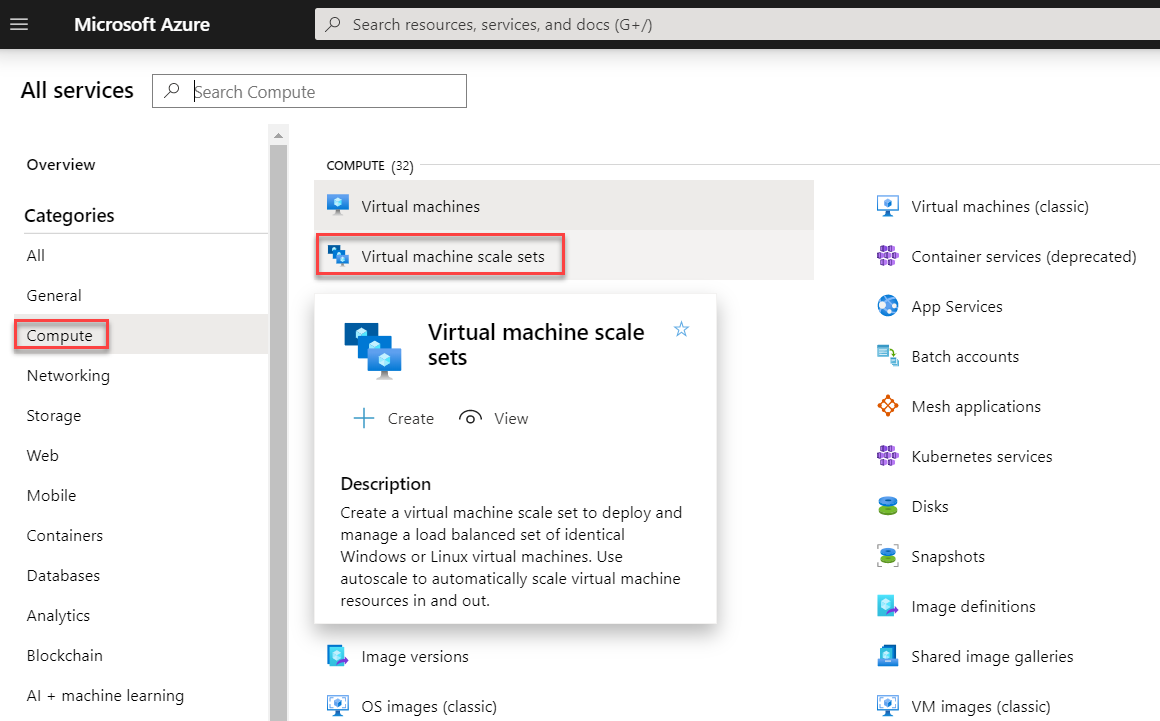Click the Snapshots icon
This screenshot has width=1160, height=721.
(x=888, y=556)
